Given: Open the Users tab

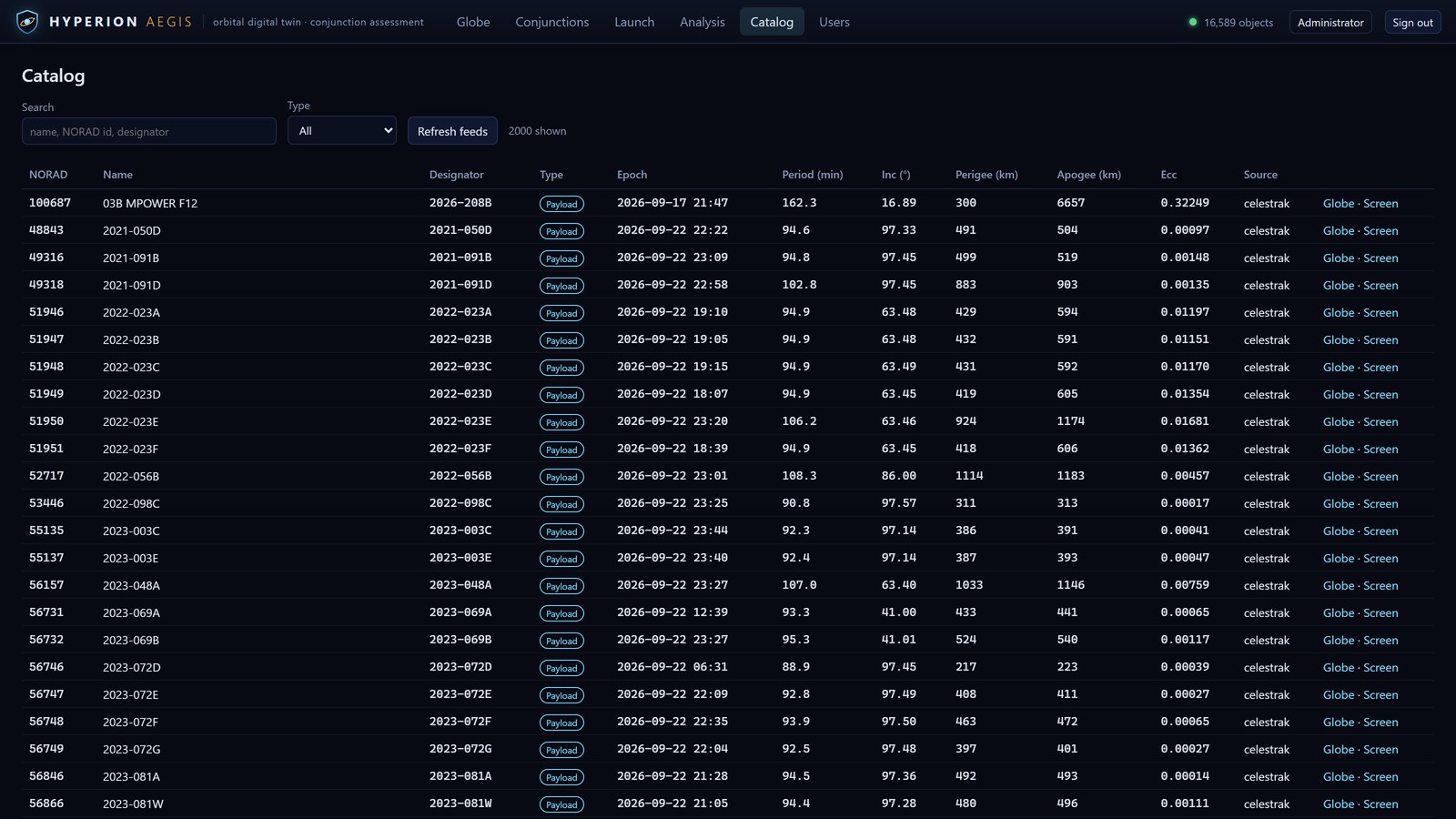Looking at the screenshot, I should [x=834, y=22].
